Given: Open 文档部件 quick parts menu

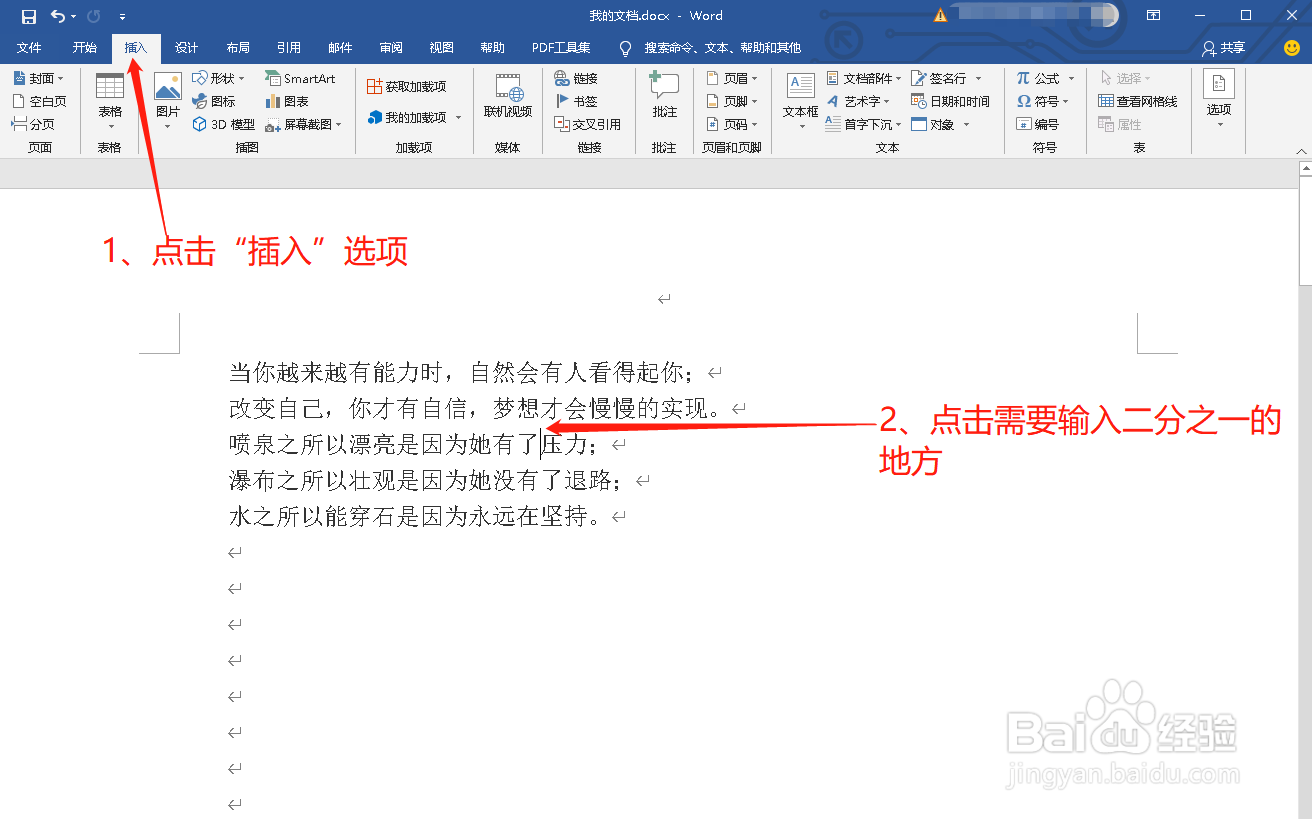Looking at the screenshot, I should tap(865, 78).
